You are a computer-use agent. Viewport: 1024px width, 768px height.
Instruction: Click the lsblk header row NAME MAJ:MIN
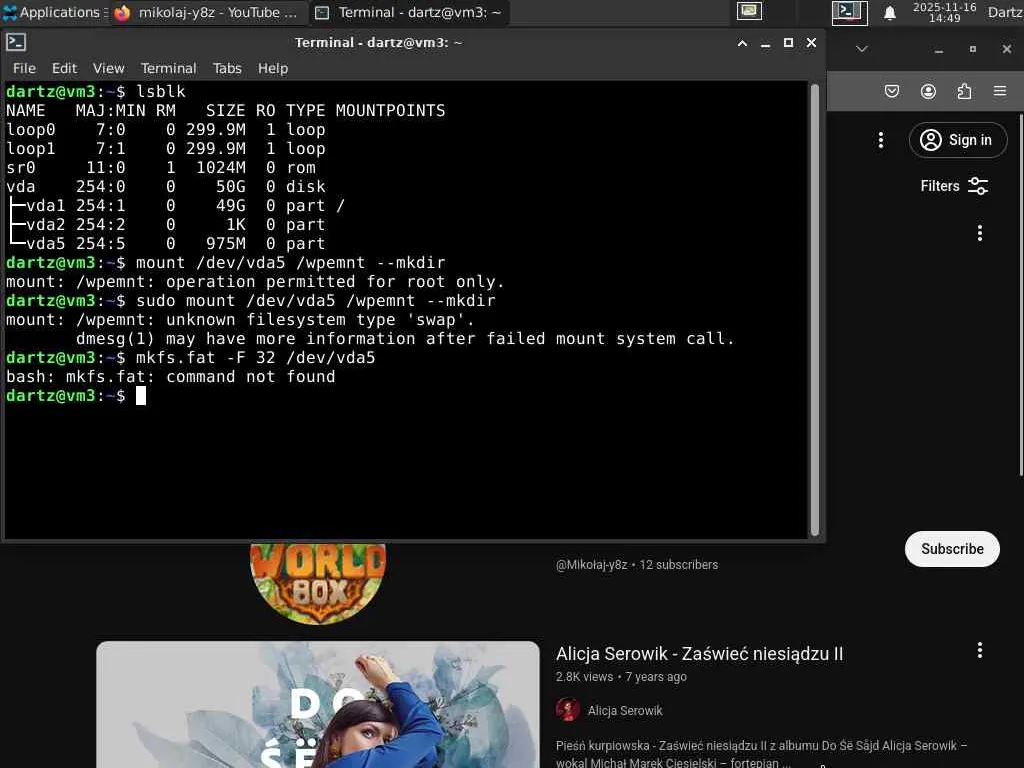tap(225, 110)
